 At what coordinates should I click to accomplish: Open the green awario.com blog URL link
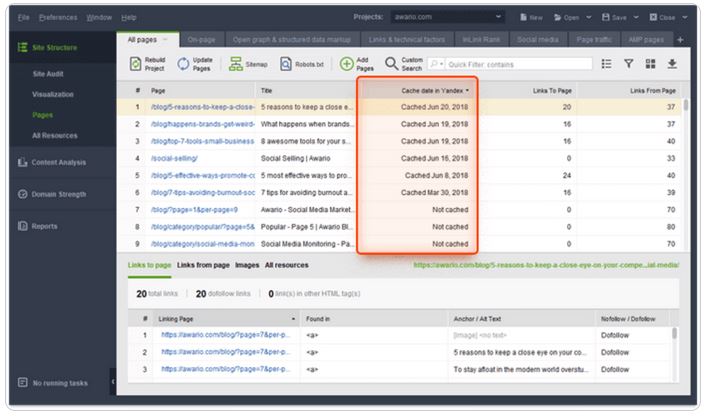(x=546, y=265)
